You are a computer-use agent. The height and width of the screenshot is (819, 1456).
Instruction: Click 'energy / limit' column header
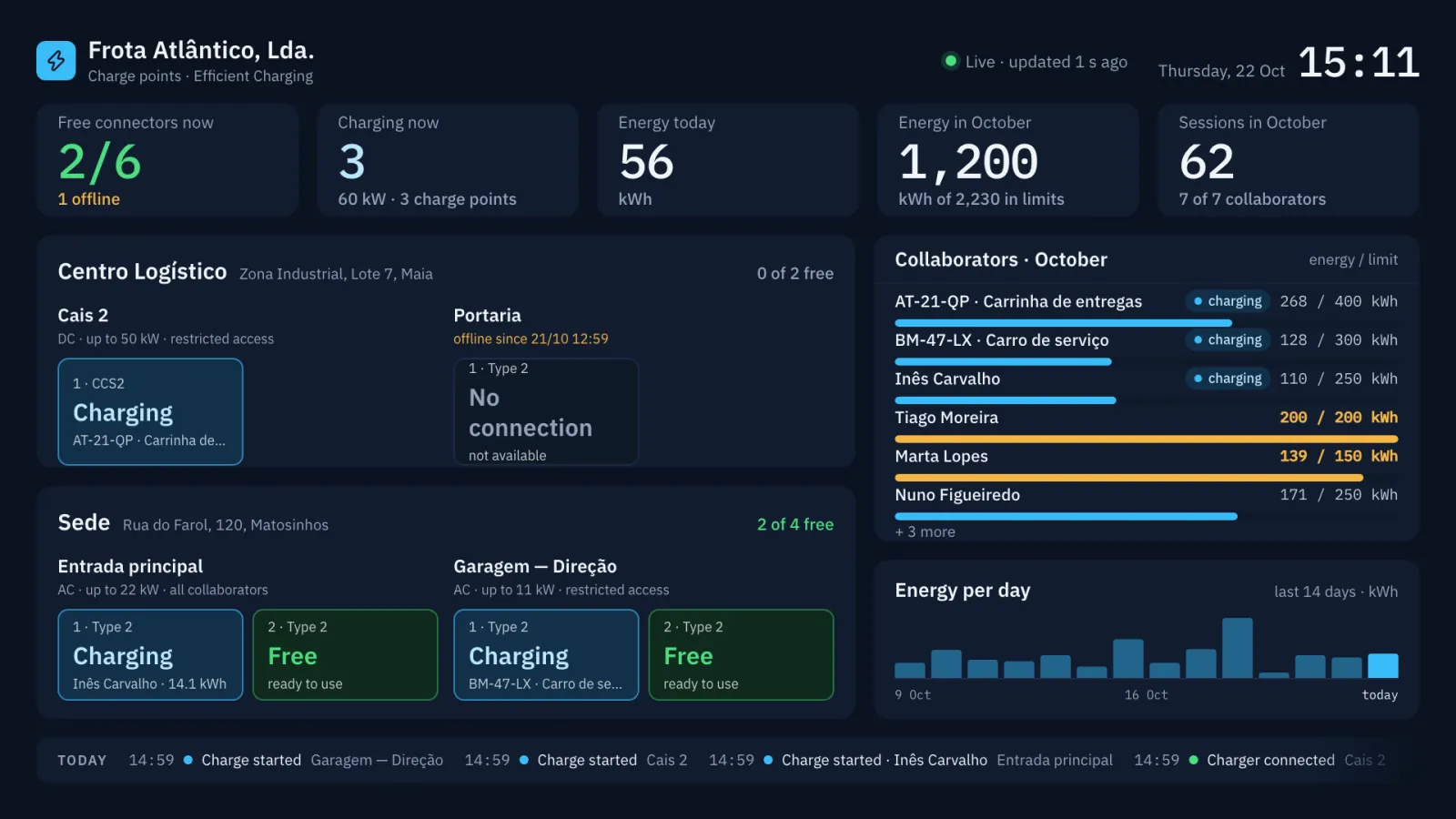tap(1353, 260)
